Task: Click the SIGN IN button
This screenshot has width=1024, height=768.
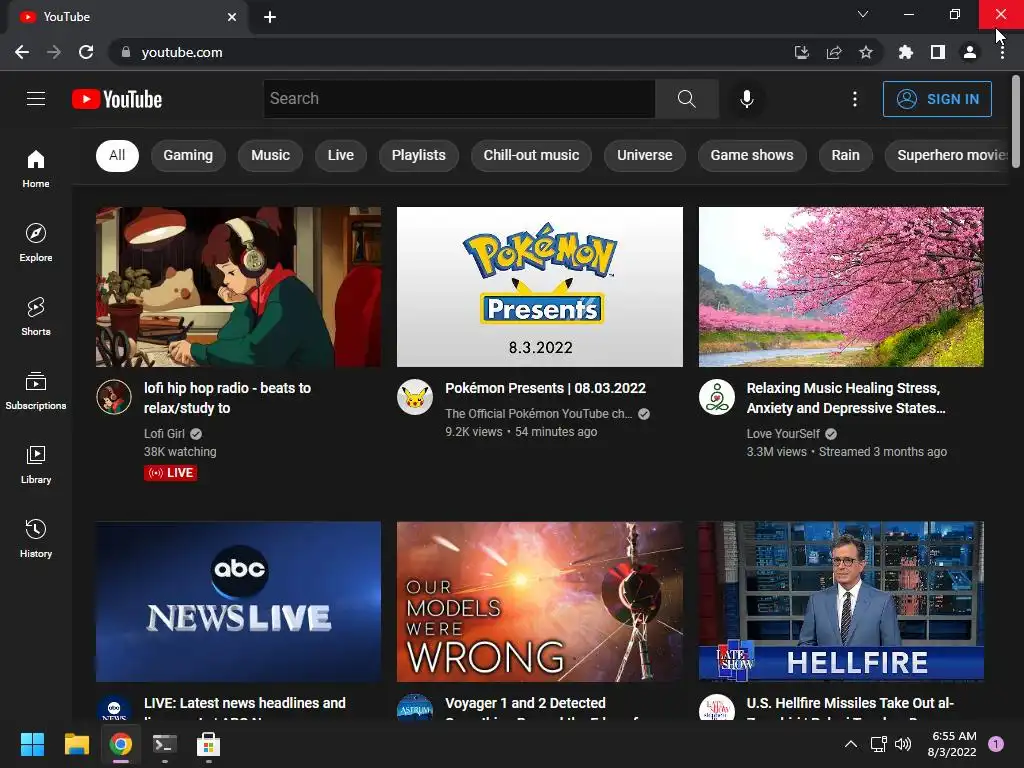Action: tap(937, 99)
